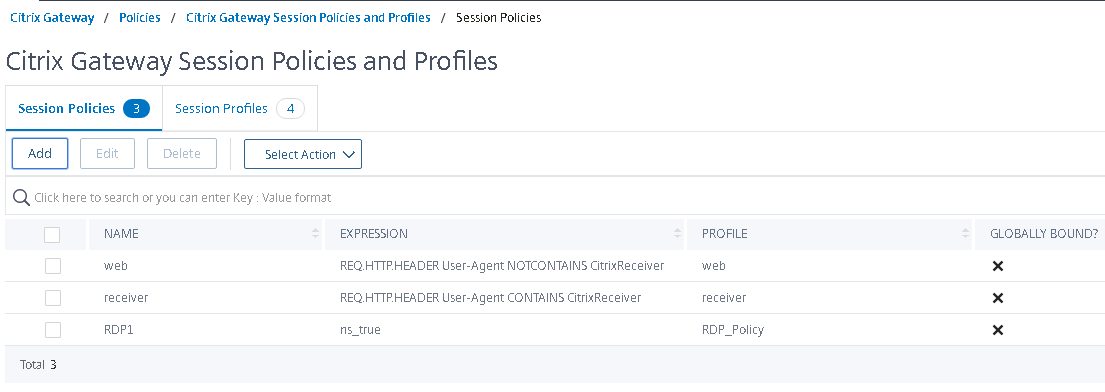Click the Total 3 count text
Viewport: 1105px width, 392px height.
coord(38,365)
